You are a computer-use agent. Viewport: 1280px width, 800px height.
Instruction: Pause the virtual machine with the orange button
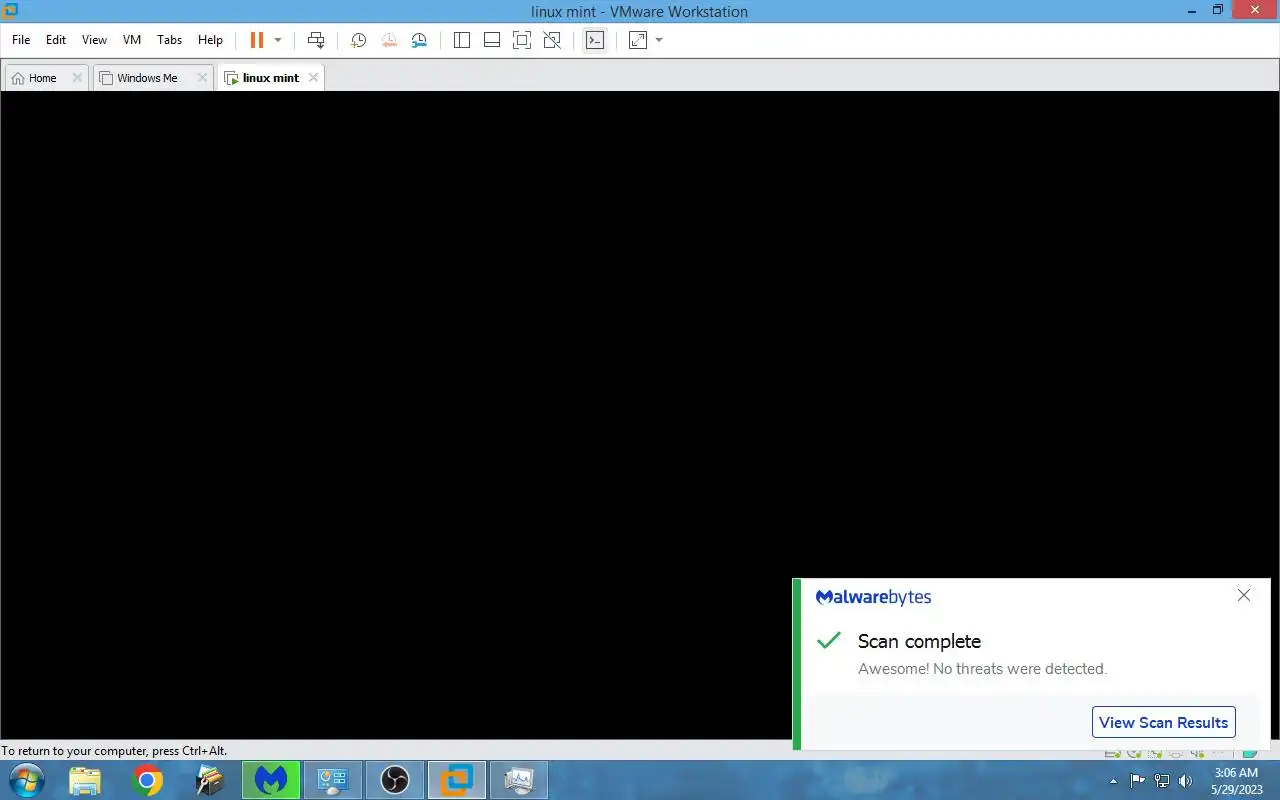click(257, 40)
